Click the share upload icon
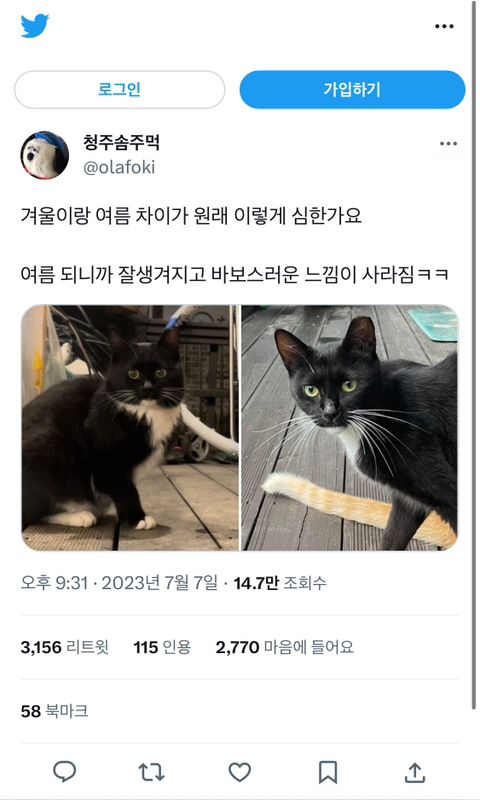The image size is (480, 800). (x=415, y=772)
